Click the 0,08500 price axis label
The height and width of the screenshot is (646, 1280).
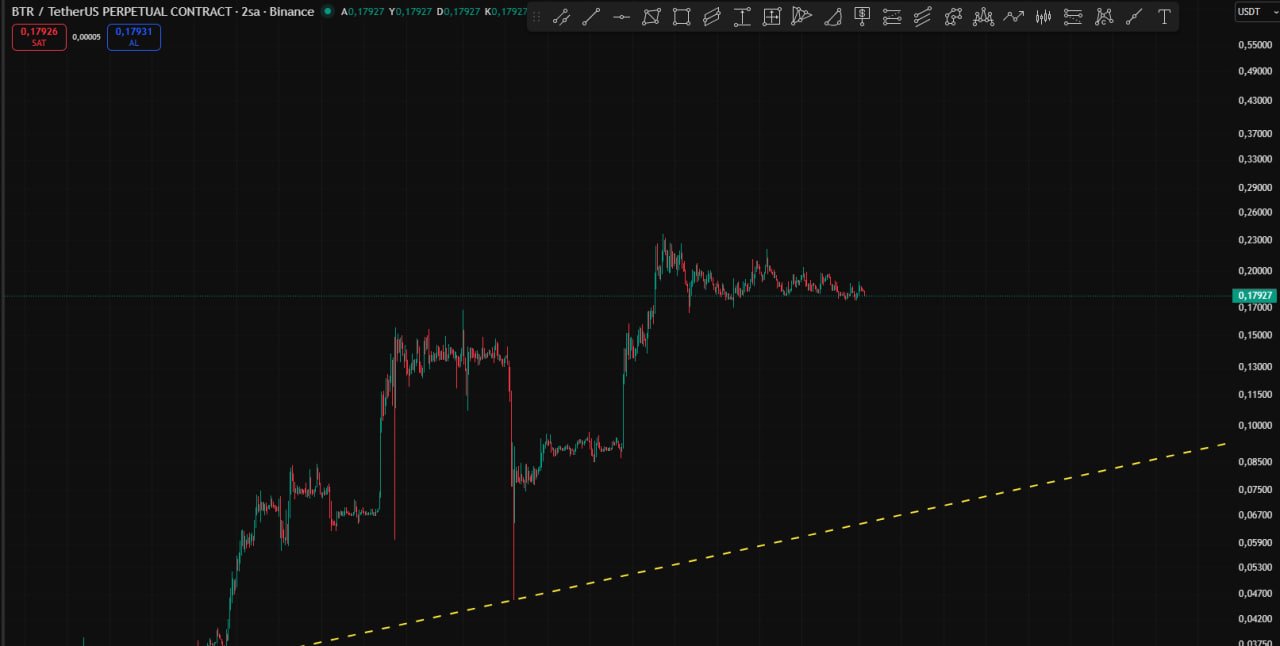point(1255,462)
